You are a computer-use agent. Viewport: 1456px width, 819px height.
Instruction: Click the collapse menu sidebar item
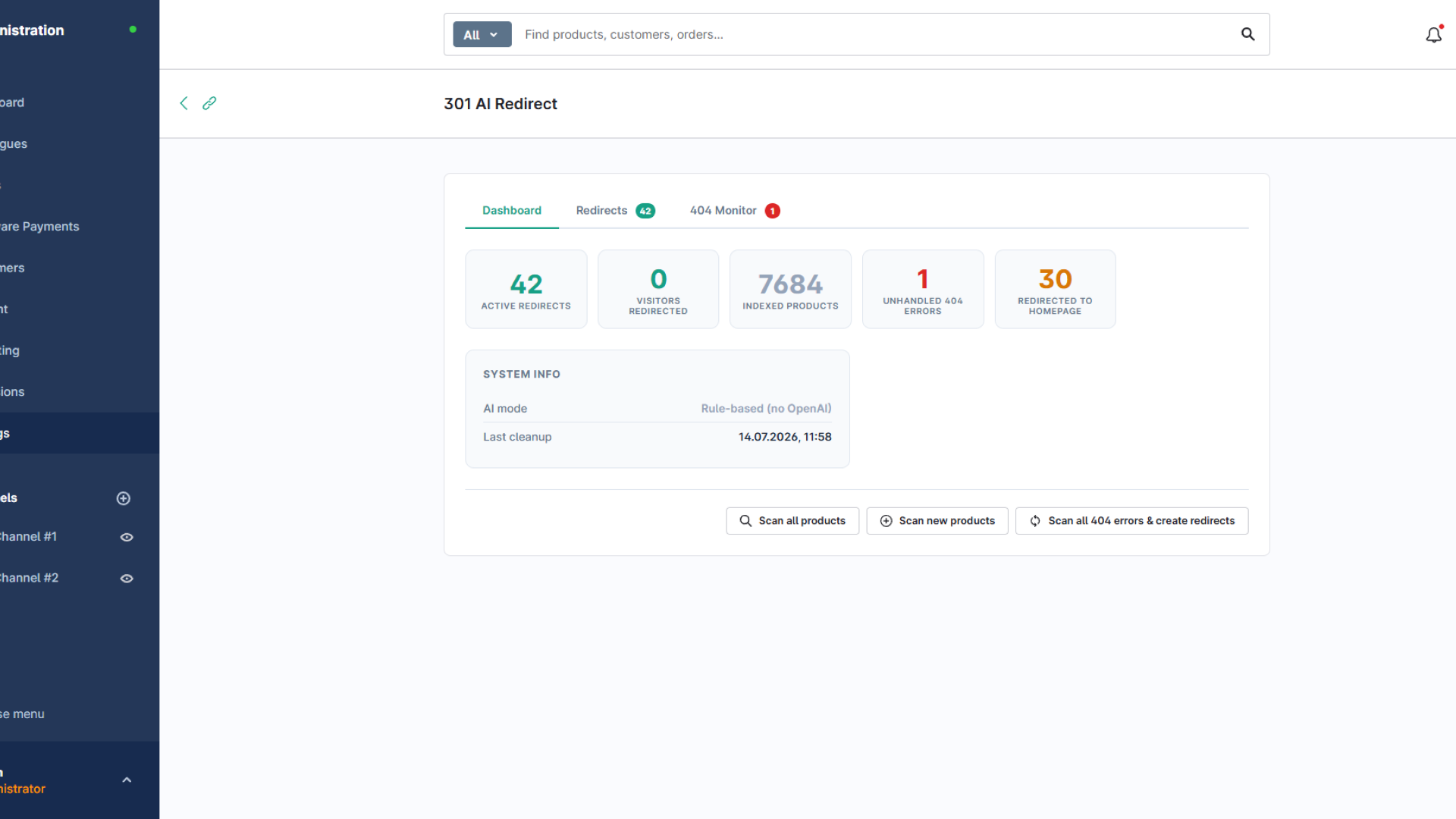(80, 714)
